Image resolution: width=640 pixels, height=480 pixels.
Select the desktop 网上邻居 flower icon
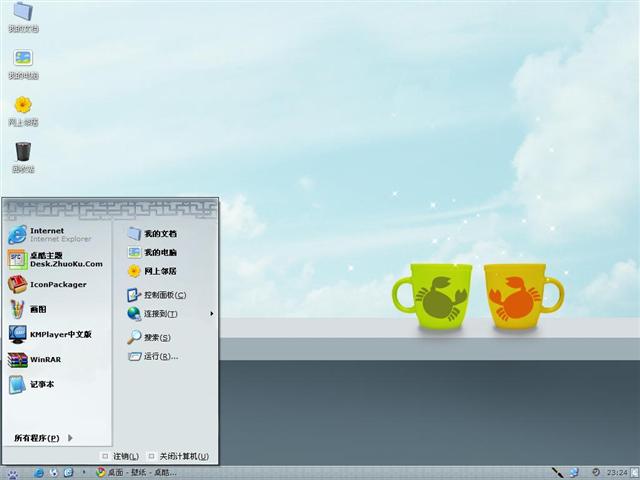pos(23,111)
